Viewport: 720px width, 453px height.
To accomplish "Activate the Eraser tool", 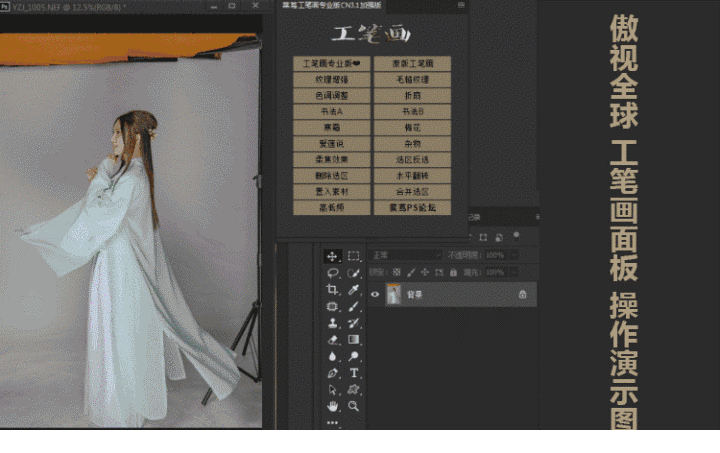I will click(x=332, y=340).
